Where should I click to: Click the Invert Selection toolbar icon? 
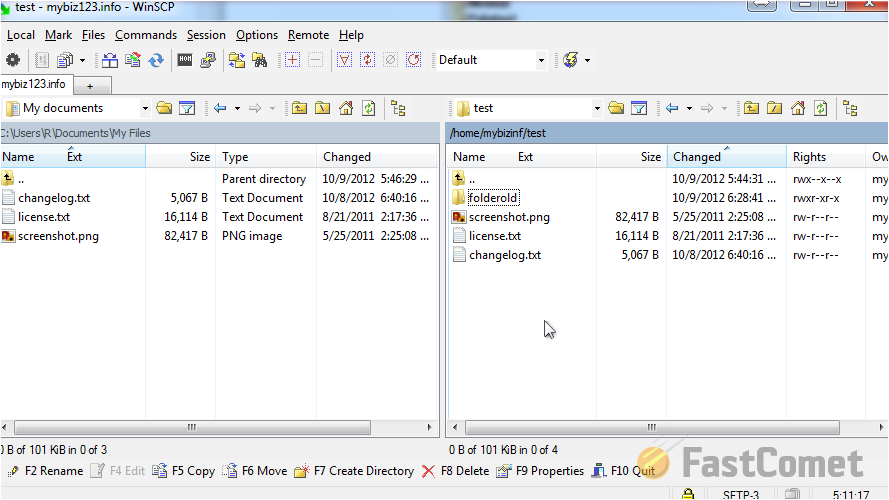(367, 60)
